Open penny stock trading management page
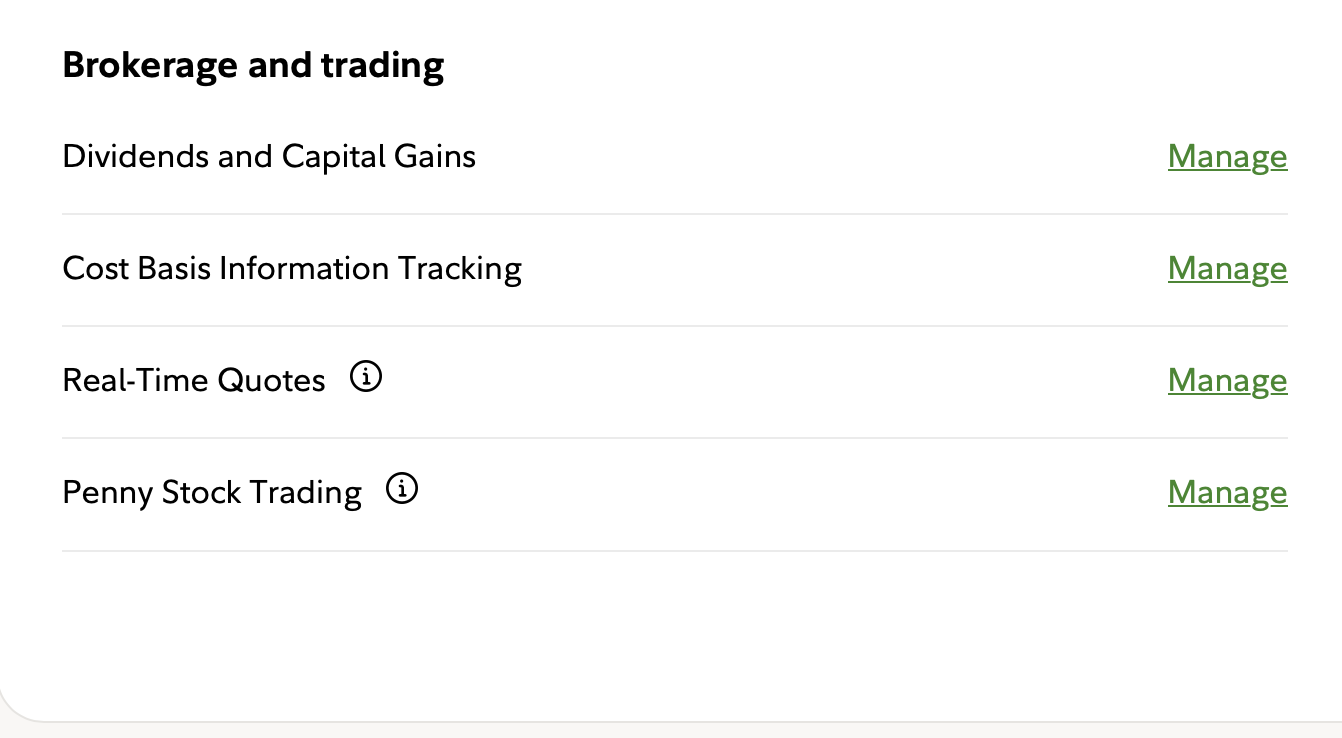The image size is (1342, 738). 1227,493
